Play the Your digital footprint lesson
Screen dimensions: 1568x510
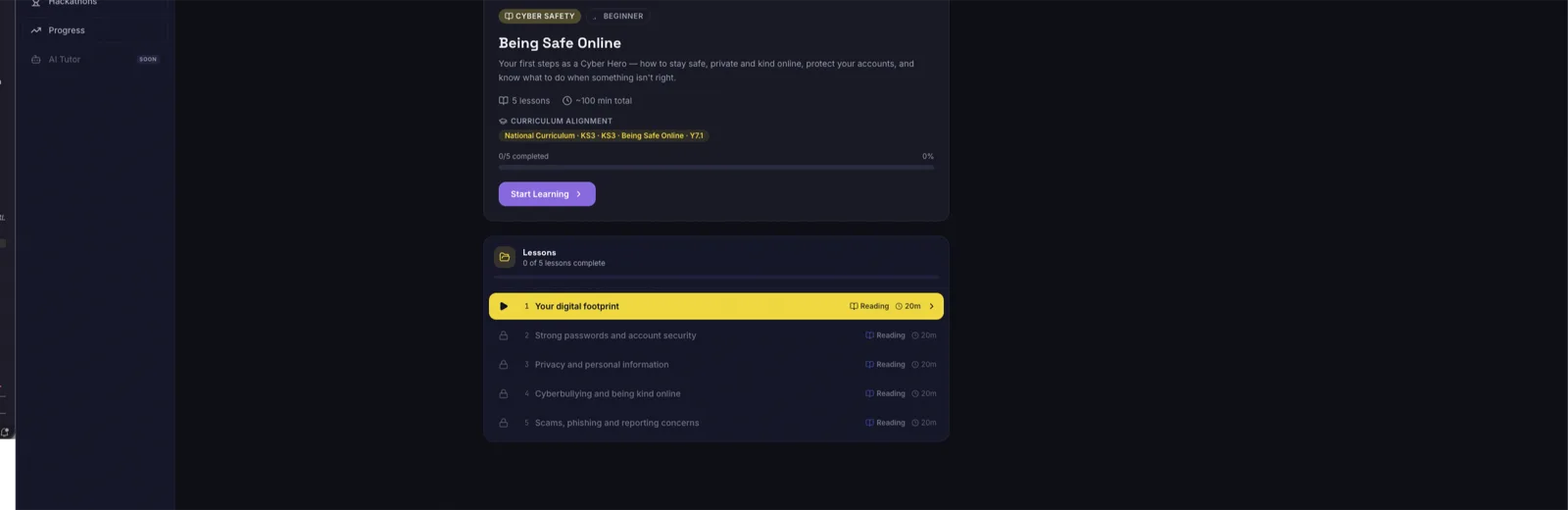point(504,306)
